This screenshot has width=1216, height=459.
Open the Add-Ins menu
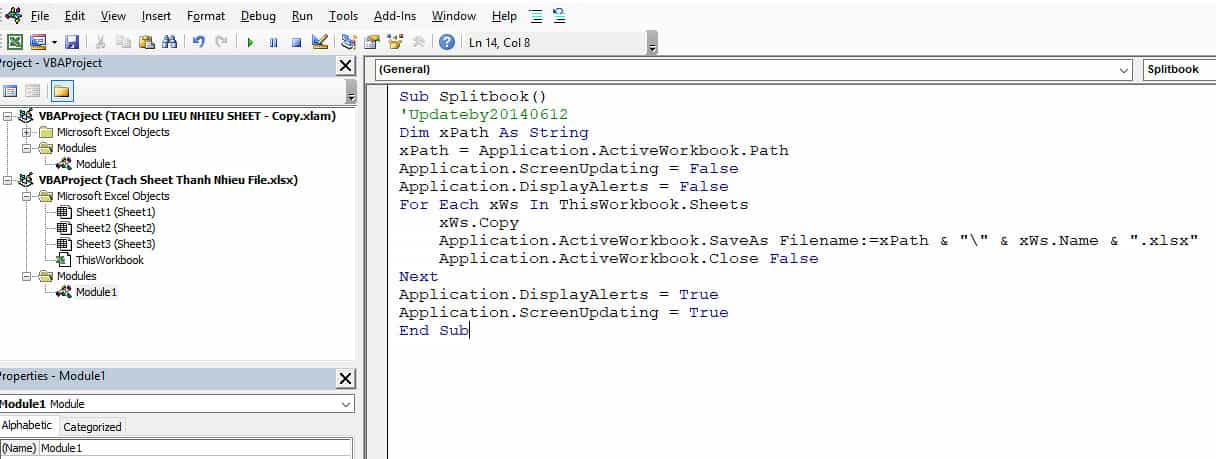click(x=396, y=16)
